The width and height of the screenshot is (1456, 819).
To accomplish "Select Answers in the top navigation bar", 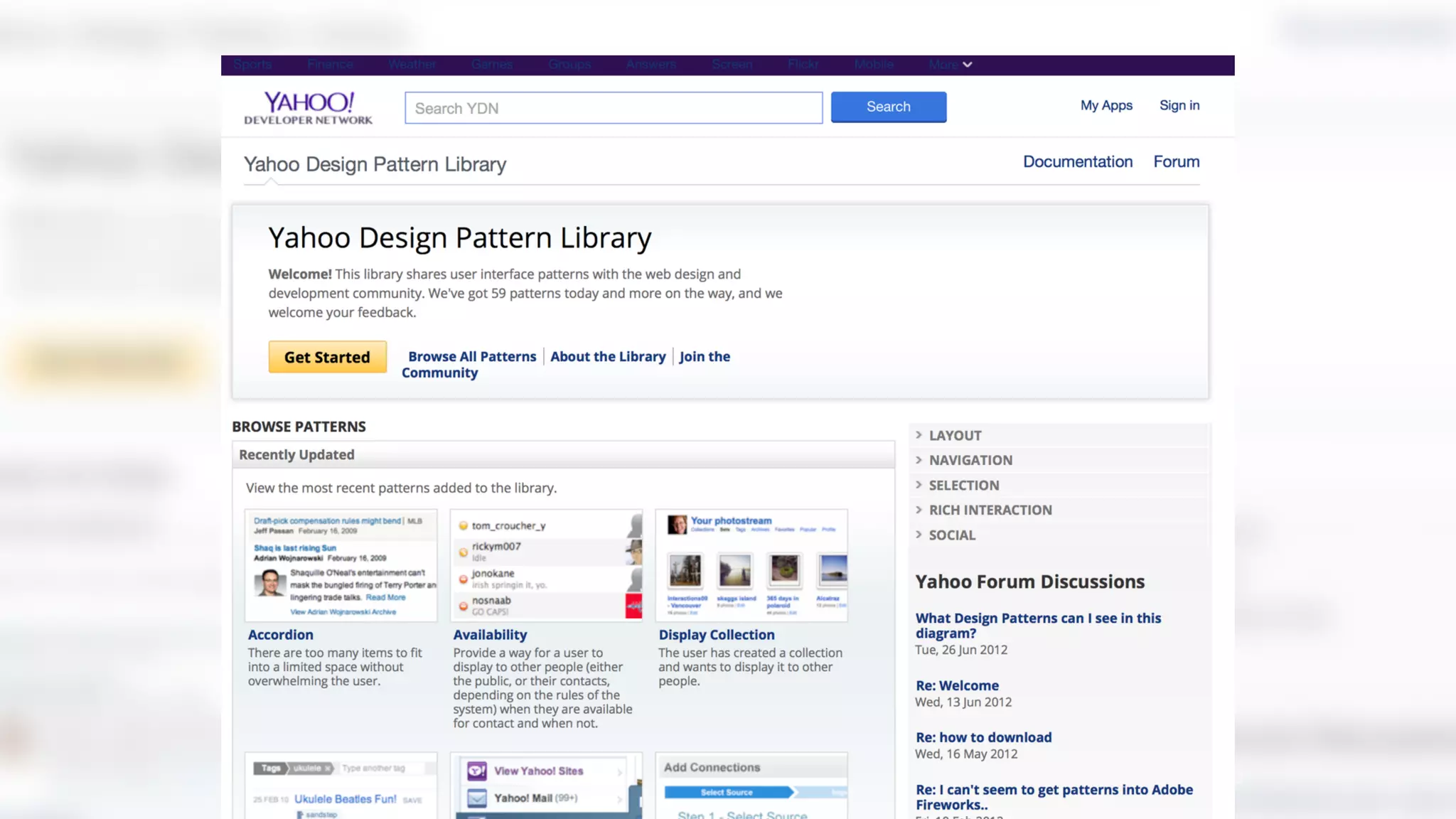I will coord(651,65).
